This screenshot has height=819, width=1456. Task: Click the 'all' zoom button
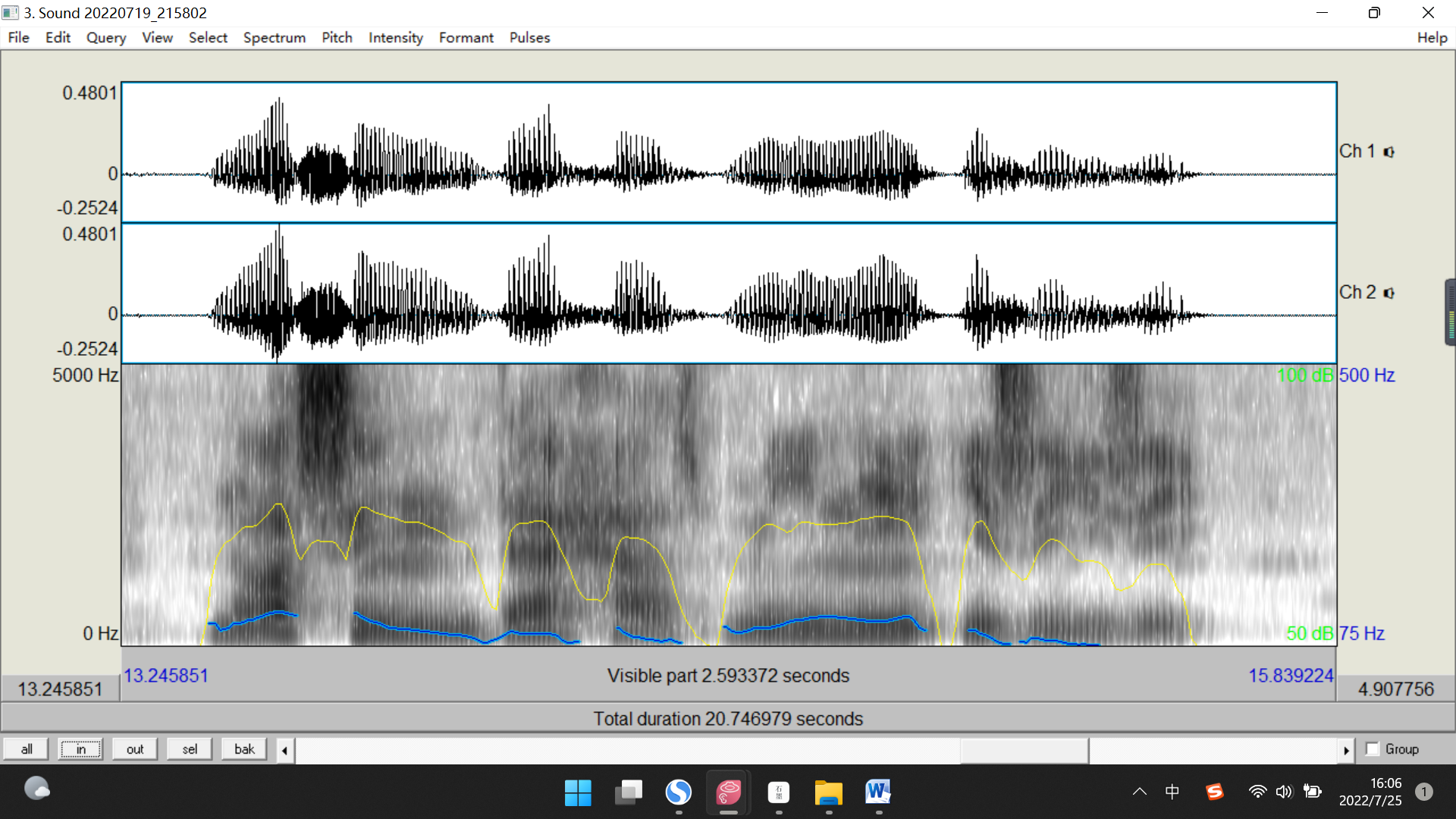27,749
